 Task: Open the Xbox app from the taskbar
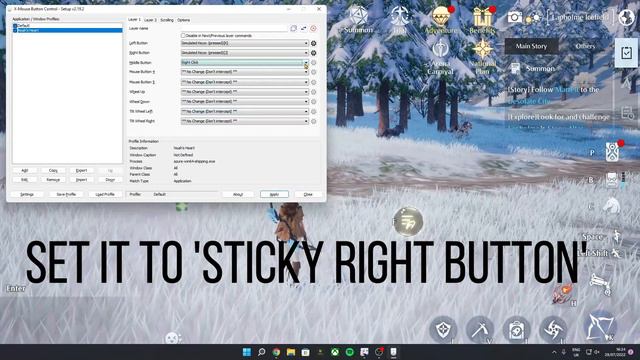pos(335,352)
